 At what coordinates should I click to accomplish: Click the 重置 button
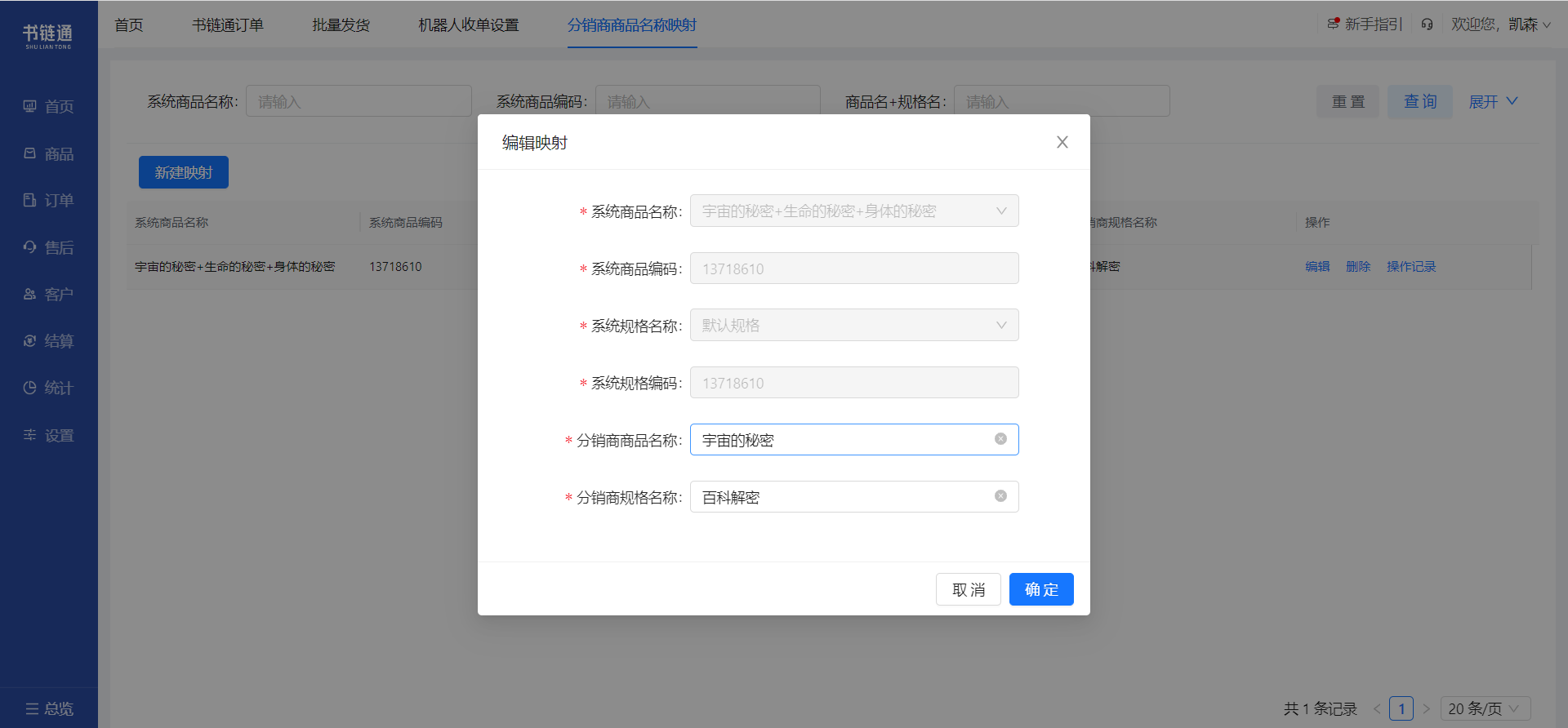point(1348,101)
